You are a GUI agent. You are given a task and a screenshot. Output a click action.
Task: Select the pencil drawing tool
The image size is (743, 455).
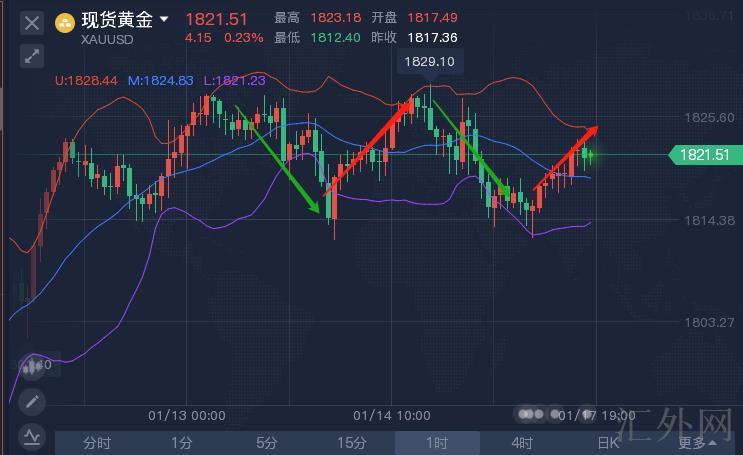click(x=32, y=402)
